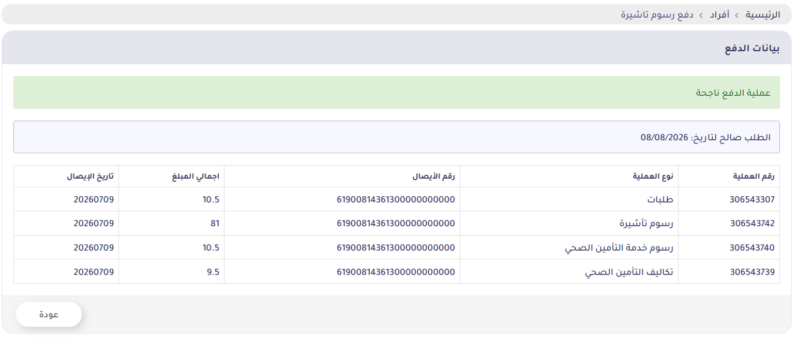
Task: Select دفع رسوم تاشيرة breadcrumb item
Action: pos(657,15)
